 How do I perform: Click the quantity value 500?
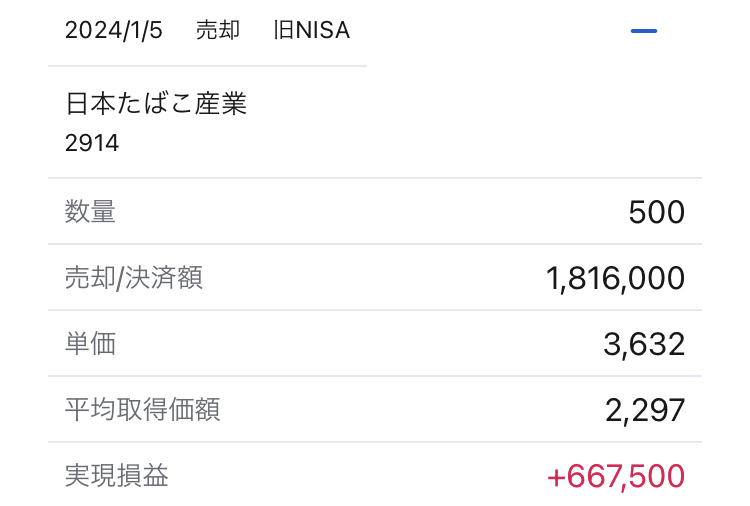pos(656,212)
